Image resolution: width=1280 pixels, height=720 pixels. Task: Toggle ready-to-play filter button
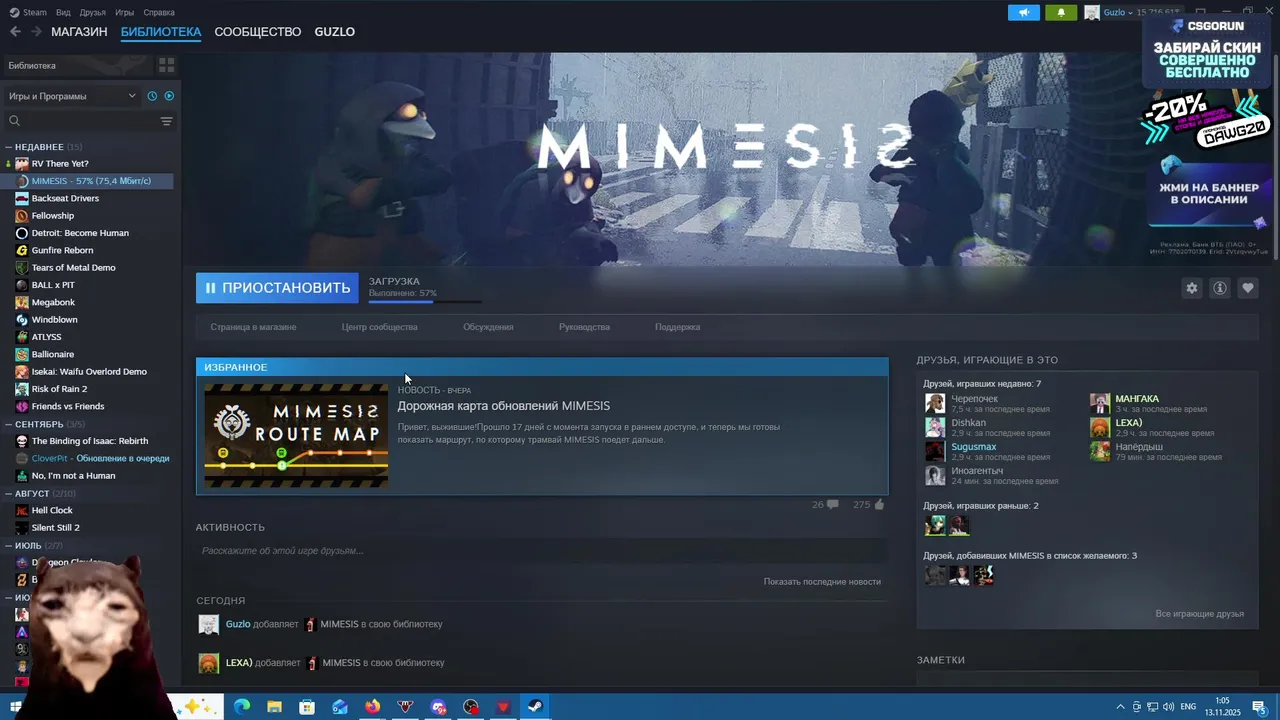[169, 96]
